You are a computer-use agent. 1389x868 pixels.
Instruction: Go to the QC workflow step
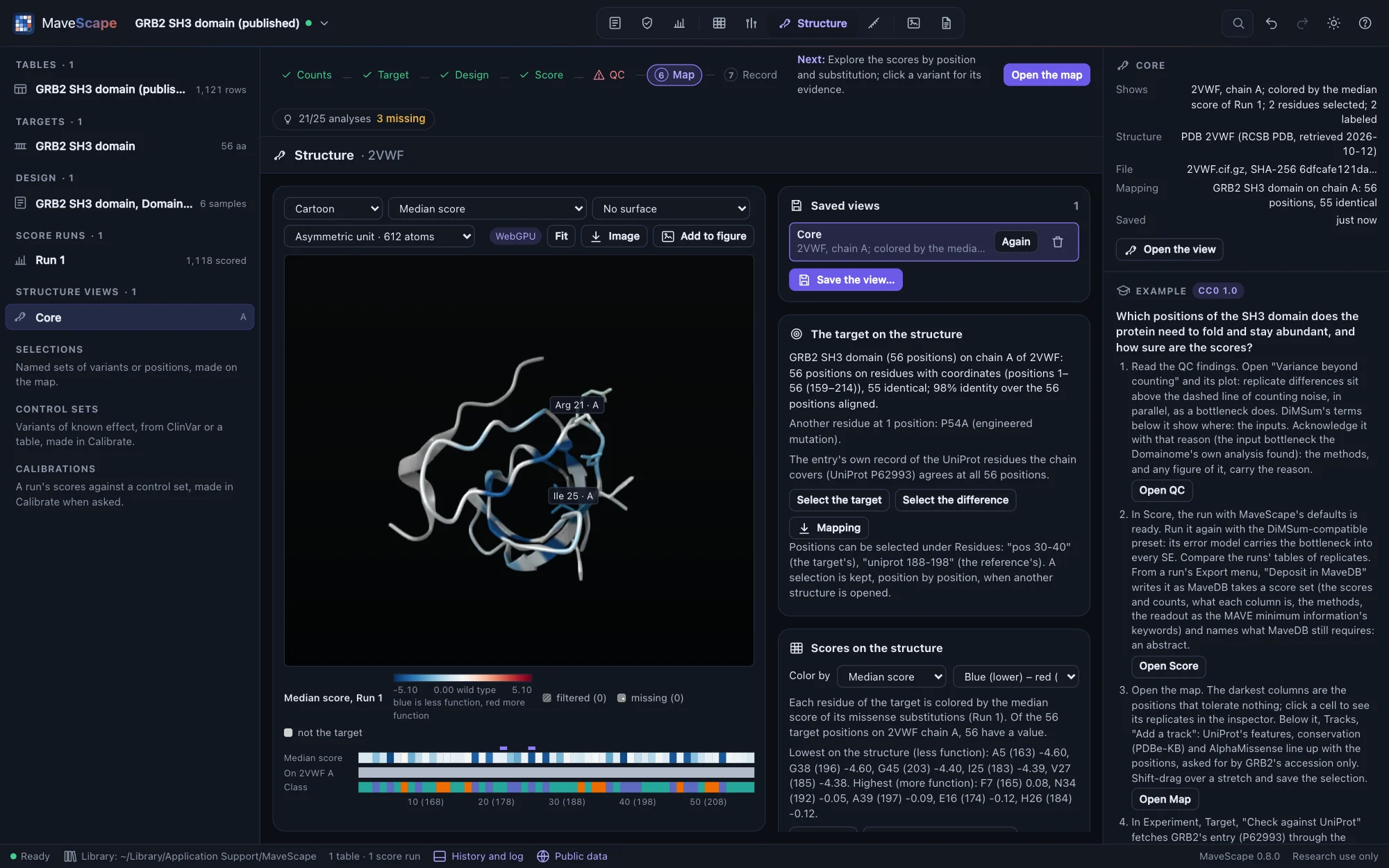tap(609, 75)
